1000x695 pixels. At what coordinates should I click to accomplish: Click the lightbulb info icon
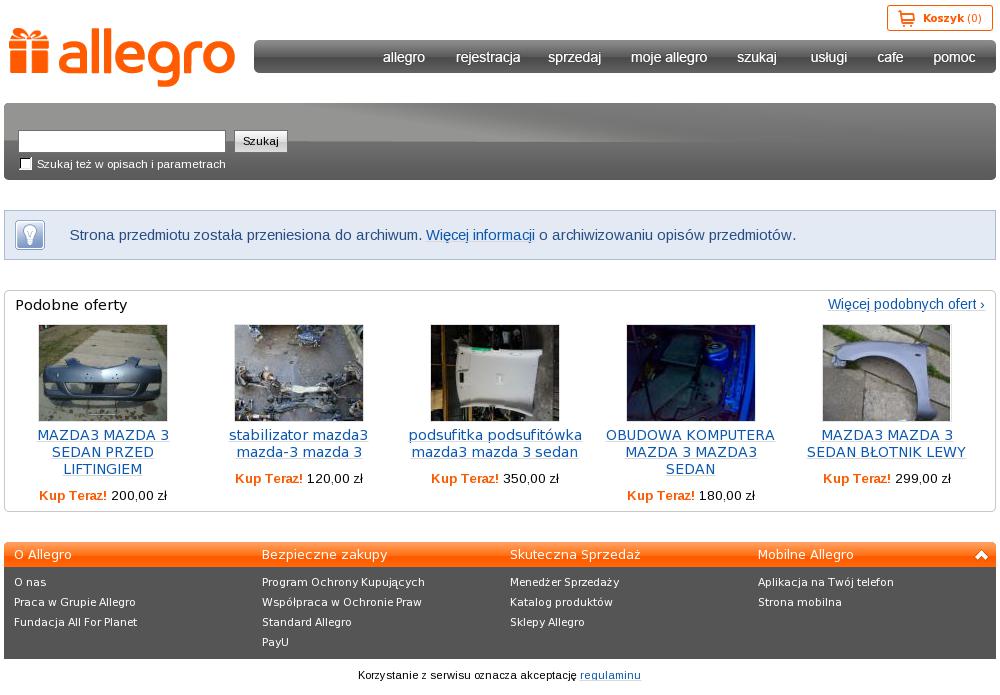coord(30,235)
